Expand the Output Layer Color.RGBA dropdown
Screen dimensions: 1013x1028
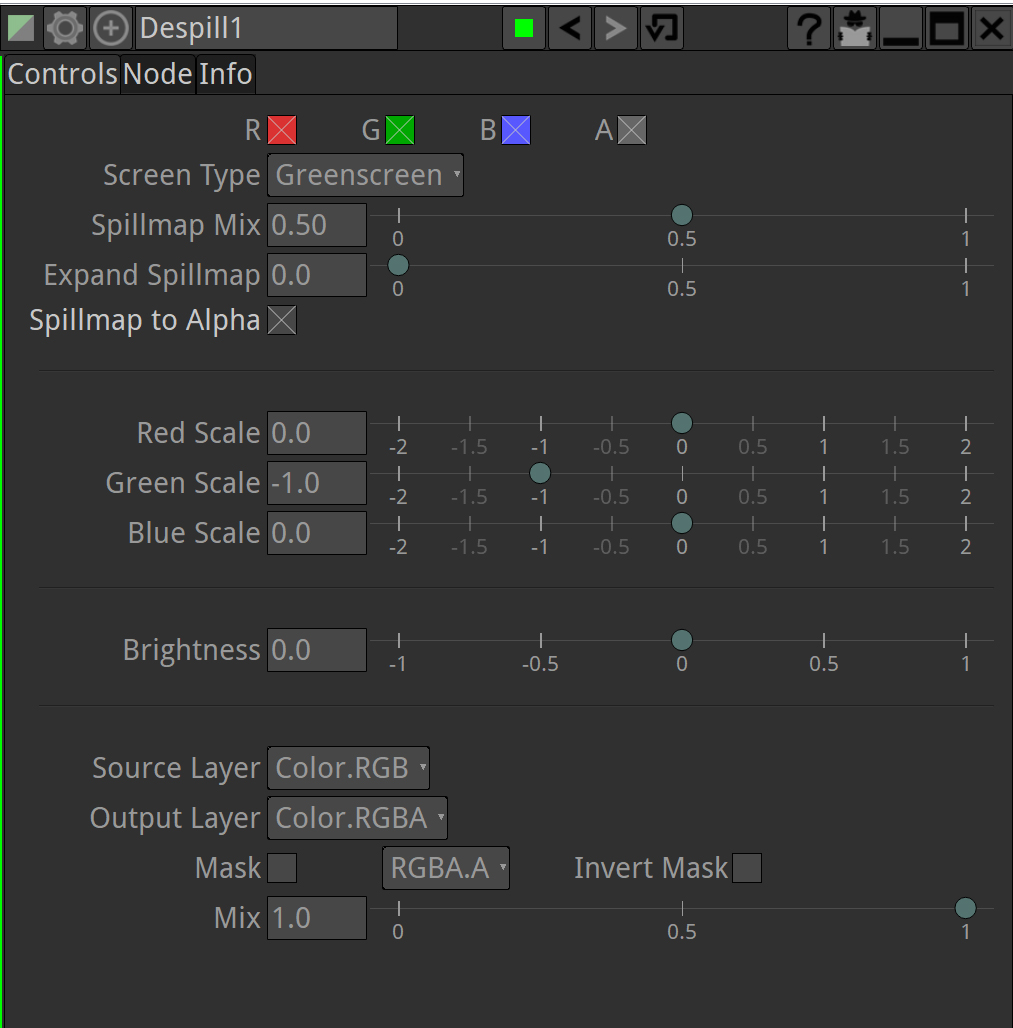[357, 818]
